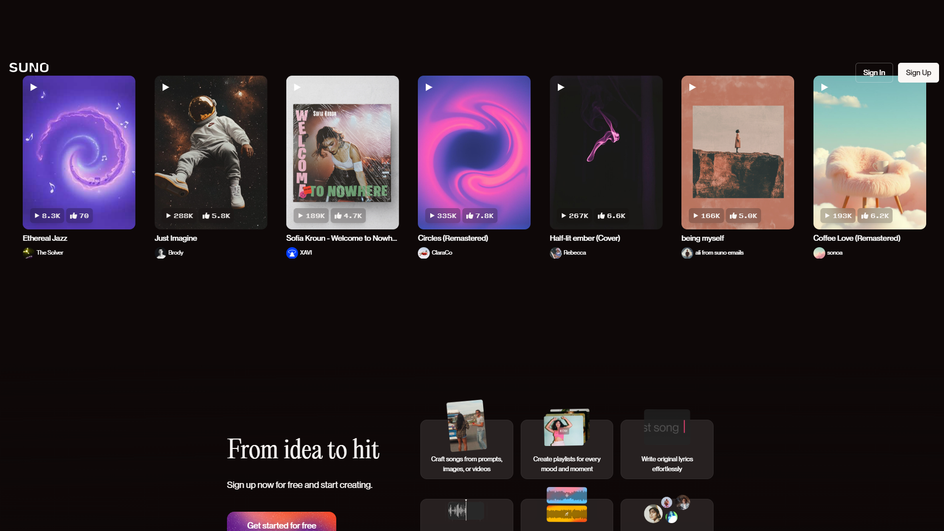The width and height of the screenshot is (944, 531).
Task: Click Get started for free
Action: tap(281, 523)
